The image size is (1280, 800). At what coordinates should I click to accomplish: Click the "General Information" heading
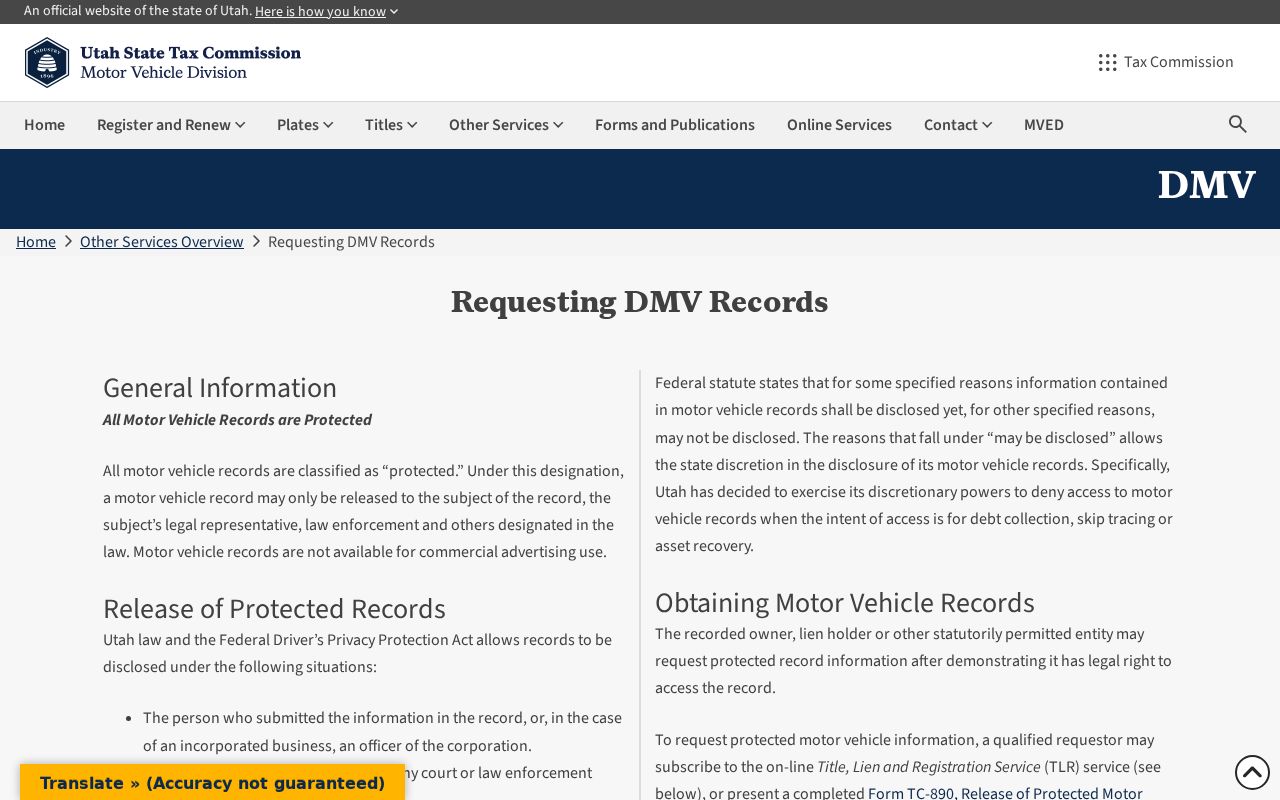[220, 388]
